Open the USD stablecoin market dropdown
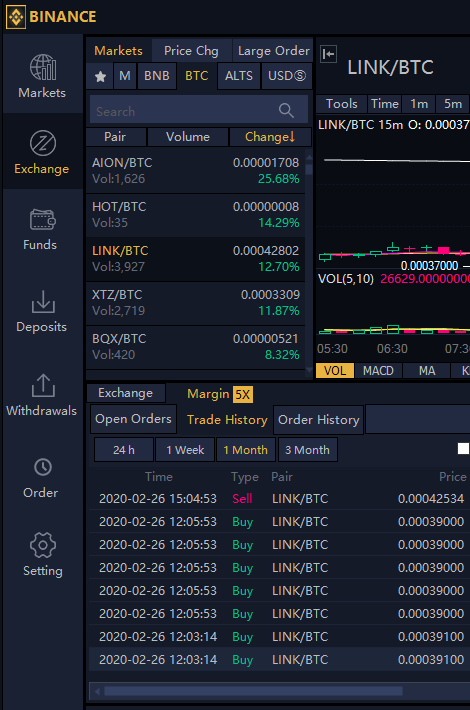Image resolution: width=470 pixels, height=710 pixels. 287,76
